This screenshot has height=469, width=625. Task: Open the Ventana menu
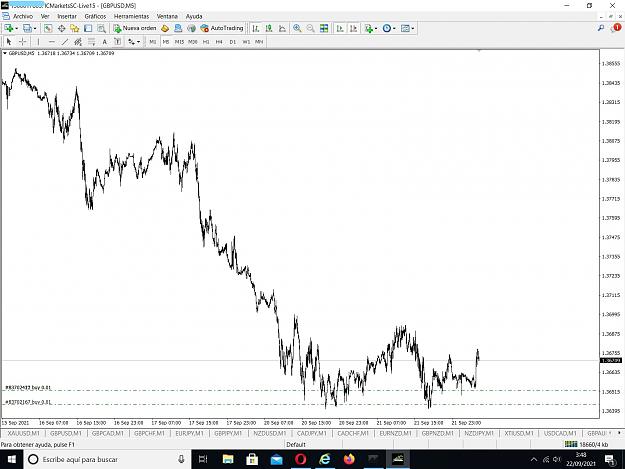167,16
